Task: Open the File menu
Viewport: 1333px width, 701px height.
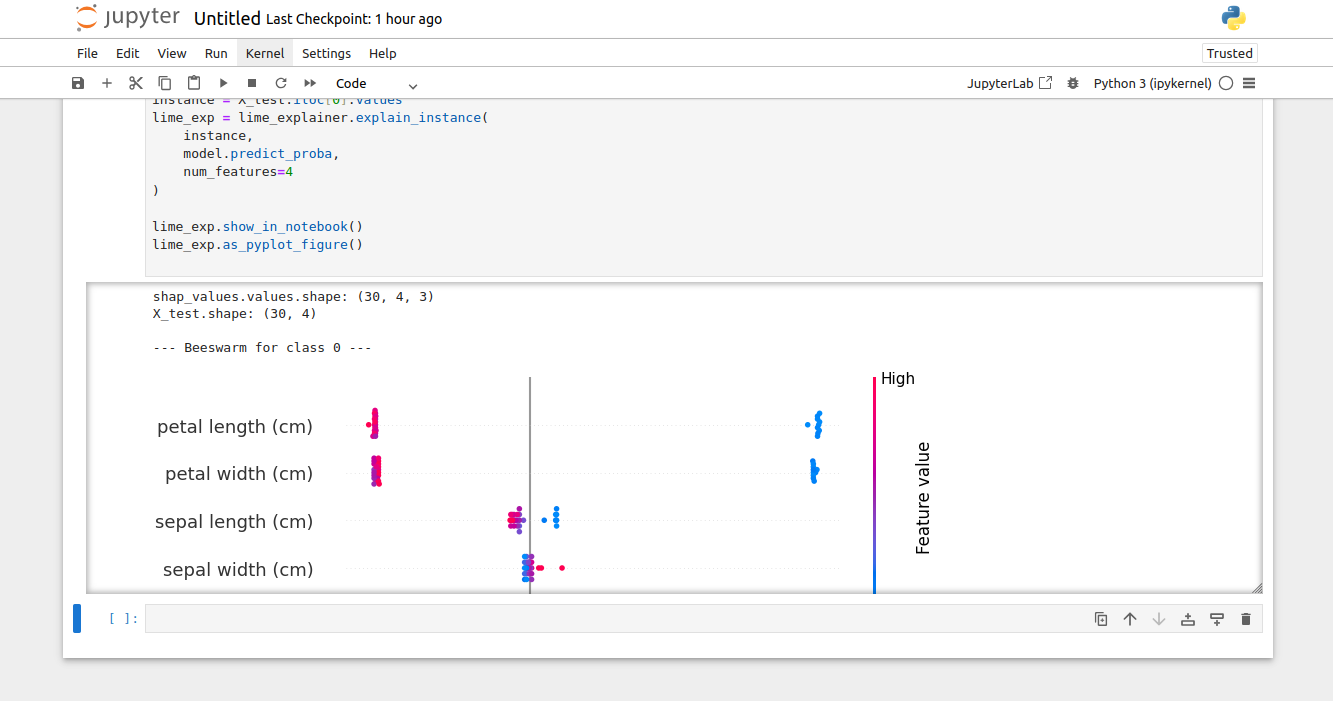Action: tap(88, 53)
